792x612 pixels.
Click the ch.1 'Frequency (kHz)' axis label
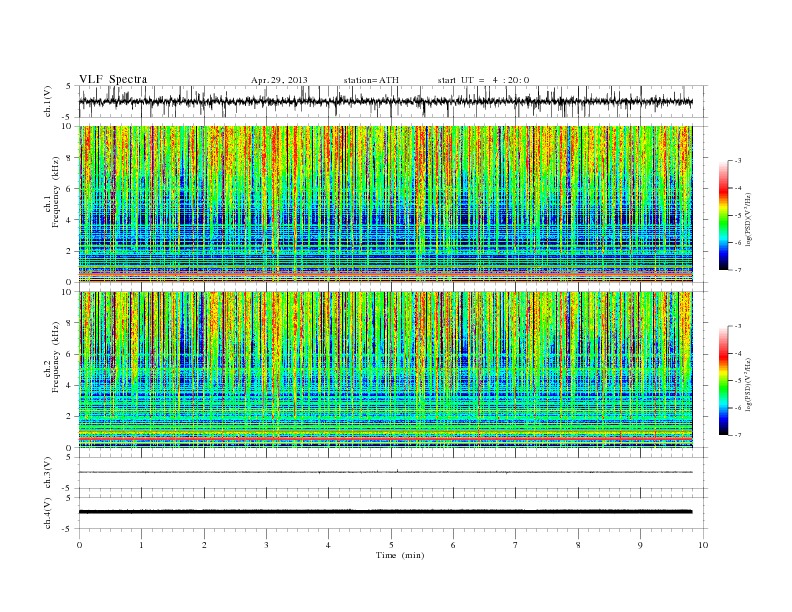pos(53,192)
